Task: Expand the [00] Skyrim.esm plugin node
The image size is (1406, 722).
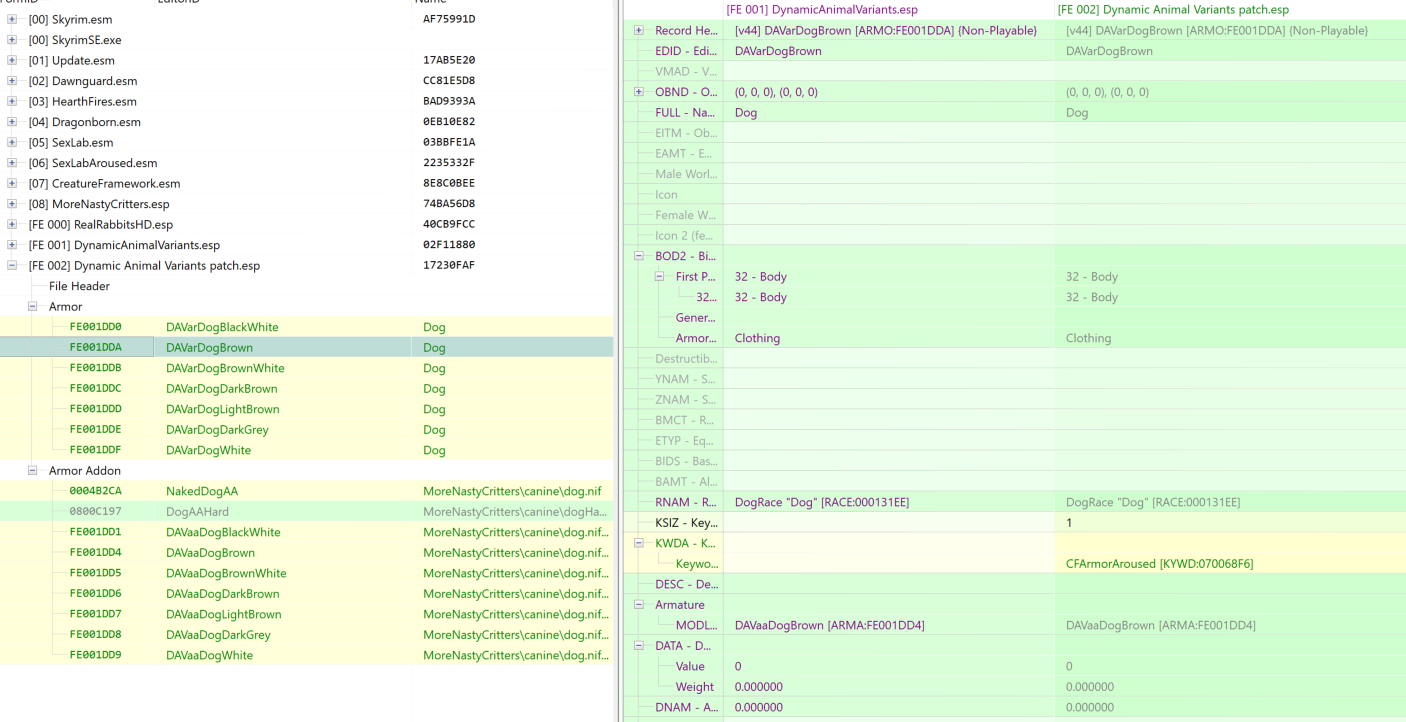Action: pyautogui.click(x=12, y=19)
